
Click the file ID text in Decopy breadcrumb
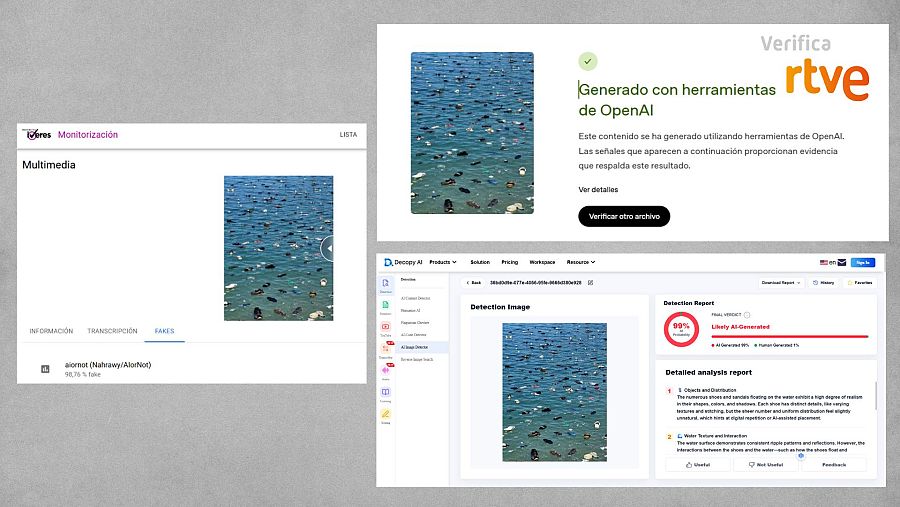(x=536, y=282)
